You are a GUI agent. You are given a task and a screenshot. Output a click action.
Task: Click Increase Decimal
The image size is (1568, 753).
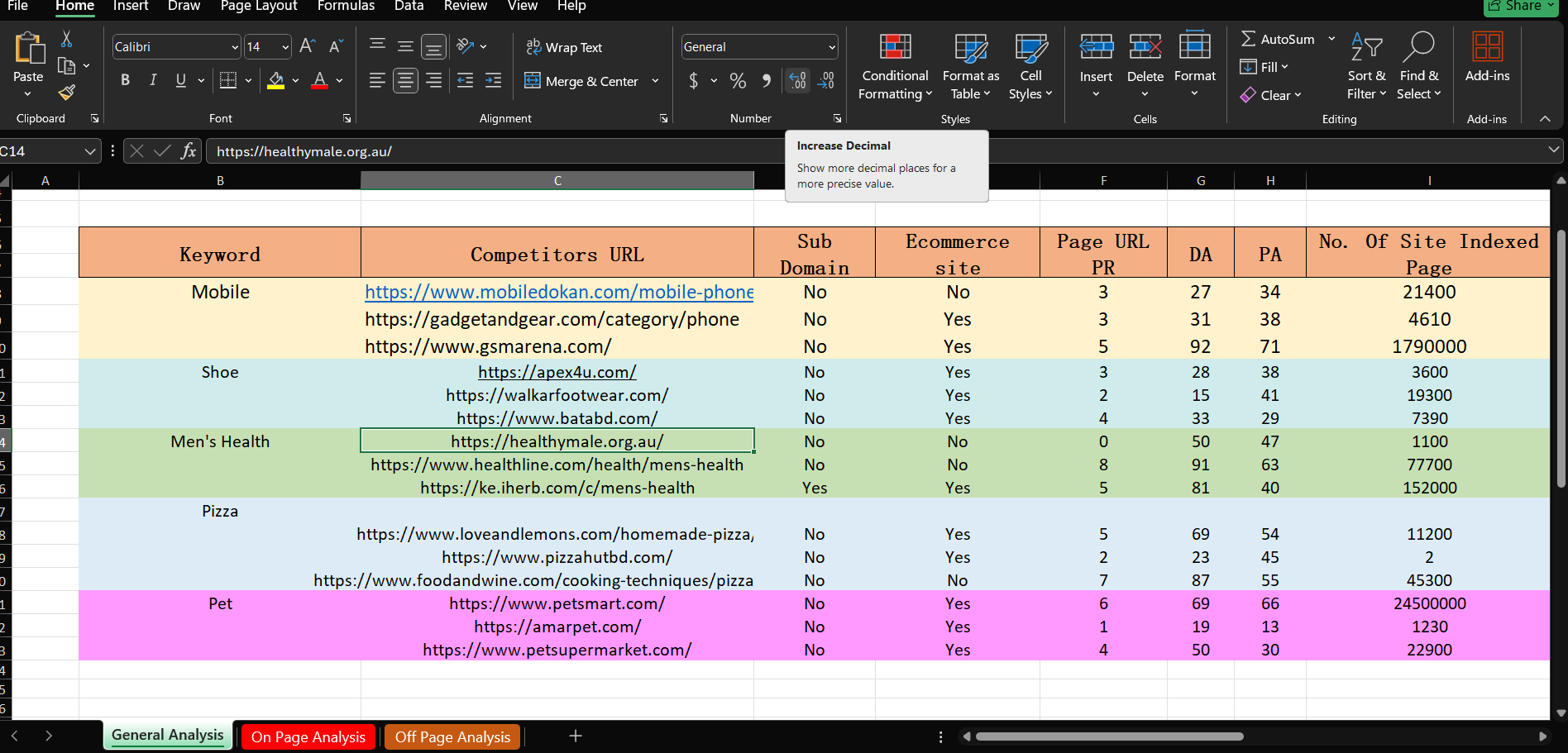click(x=796, y=80)
